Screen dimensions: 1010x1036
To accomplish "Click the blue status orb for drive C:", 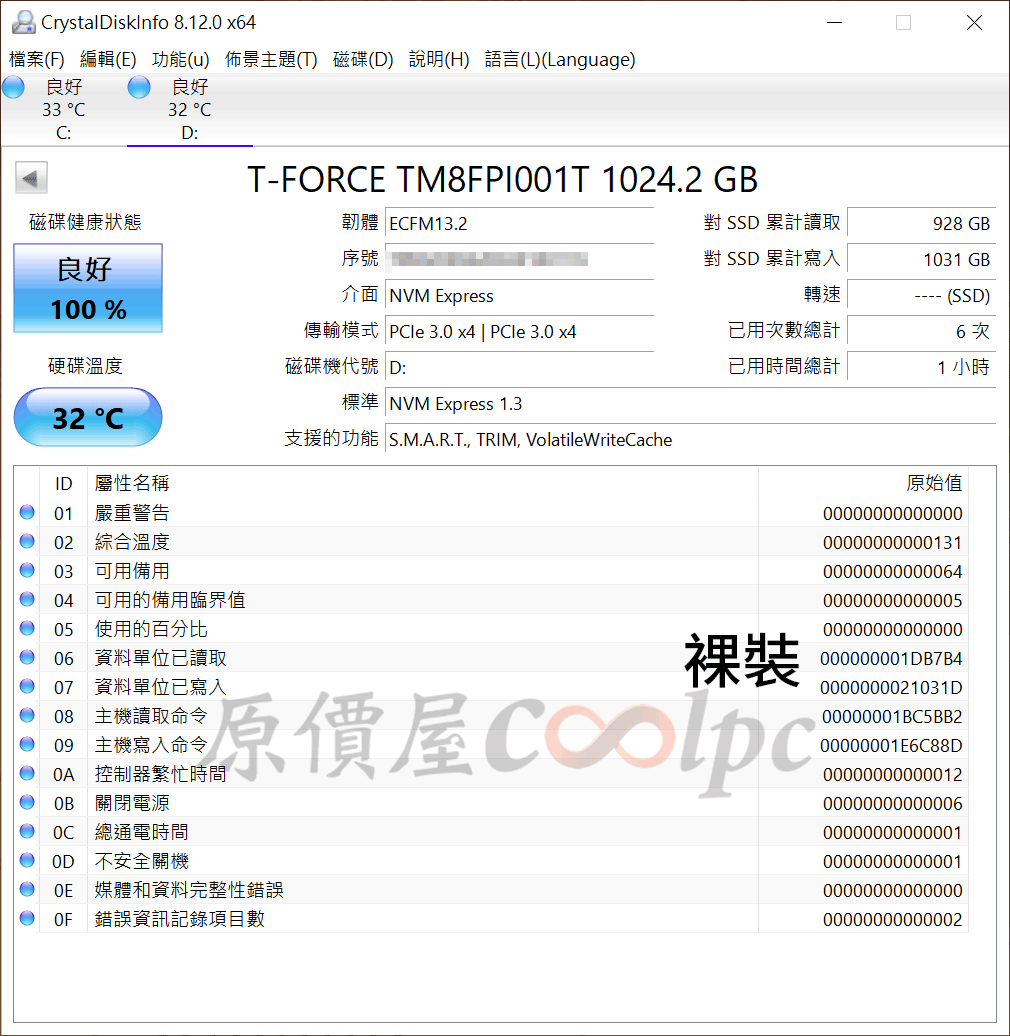I will coord(14,87).
